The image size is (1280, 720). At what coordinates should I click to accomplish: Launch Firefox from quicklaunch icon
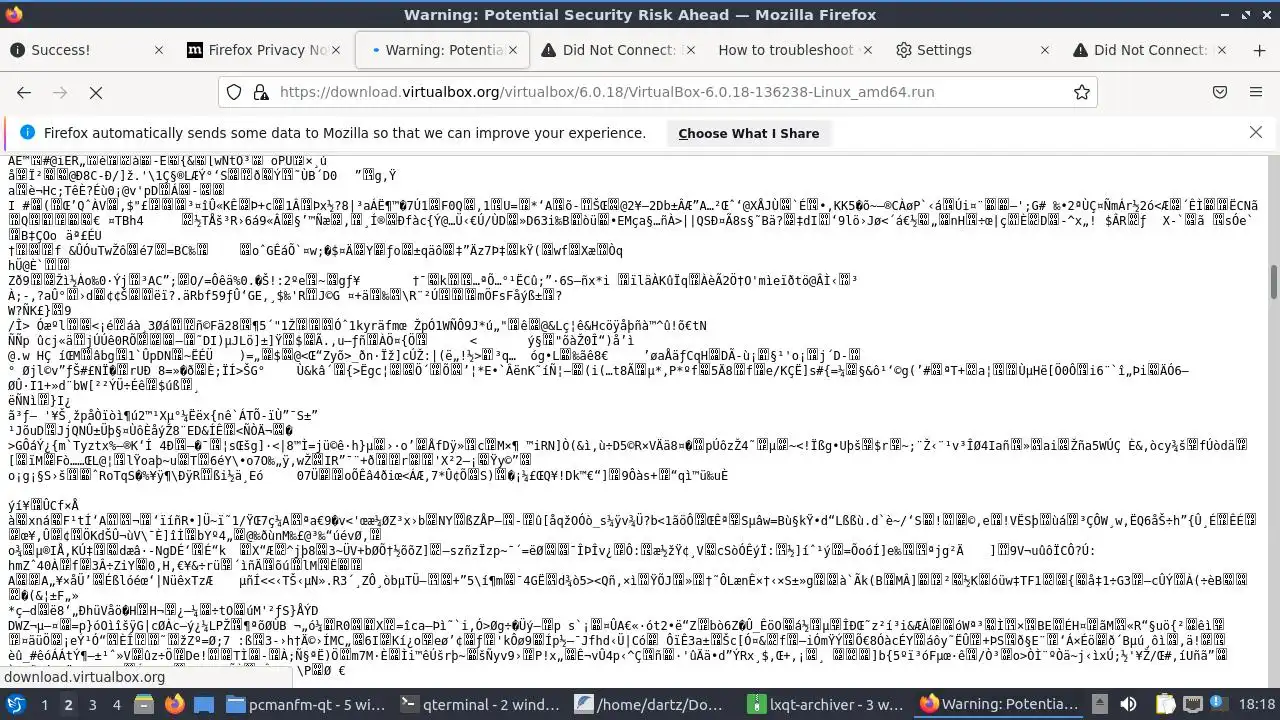(174, 704)
